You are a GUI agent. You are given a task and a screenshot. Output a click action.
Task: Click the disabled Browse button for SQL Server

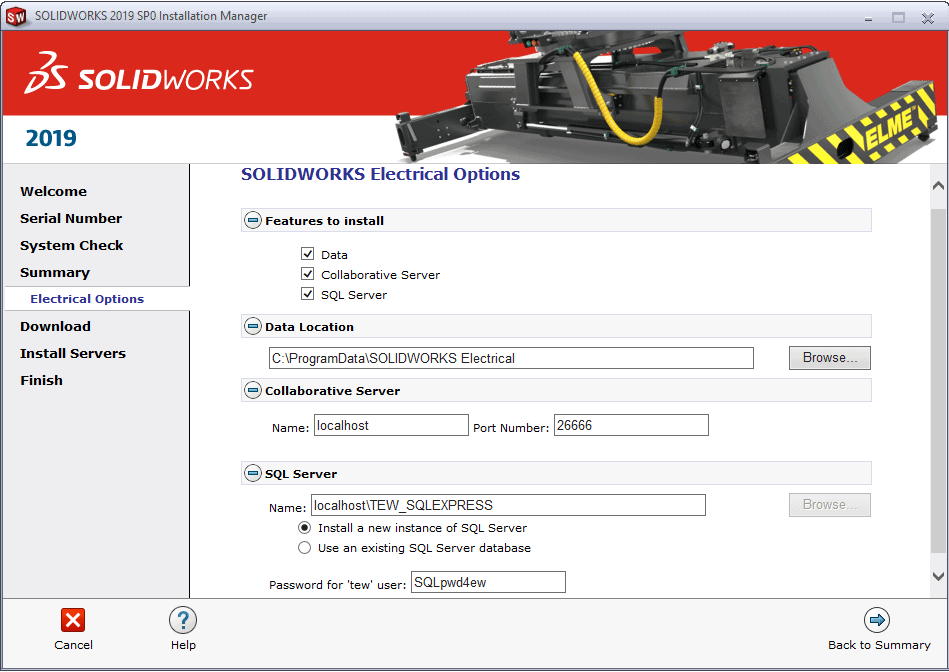pyautogui.click(x=830, y=505)
